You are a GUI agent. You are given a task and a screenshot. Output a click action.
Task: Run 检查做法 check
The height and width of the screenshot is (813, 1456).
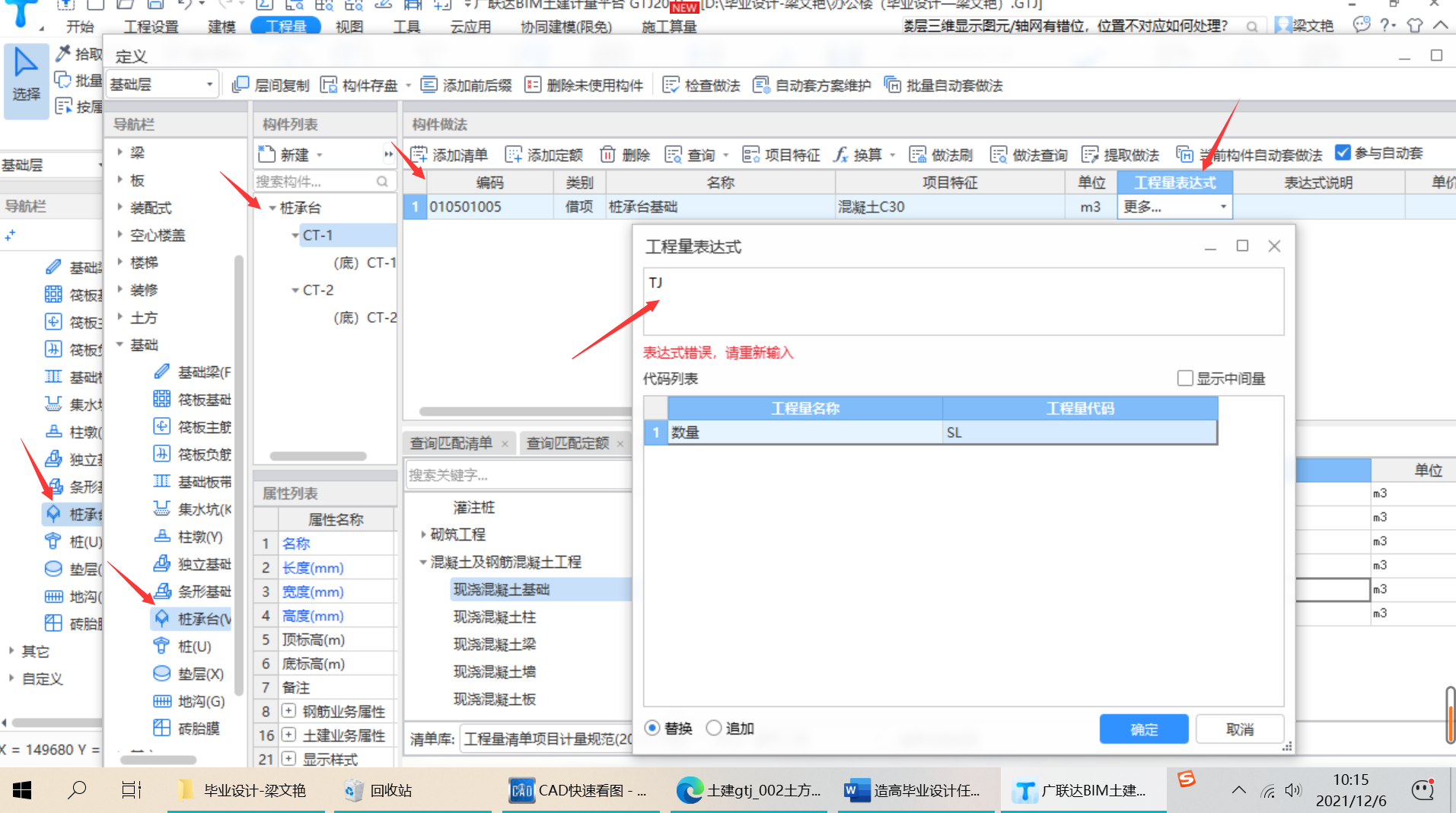pyautogui.click(x=701, y=84)
